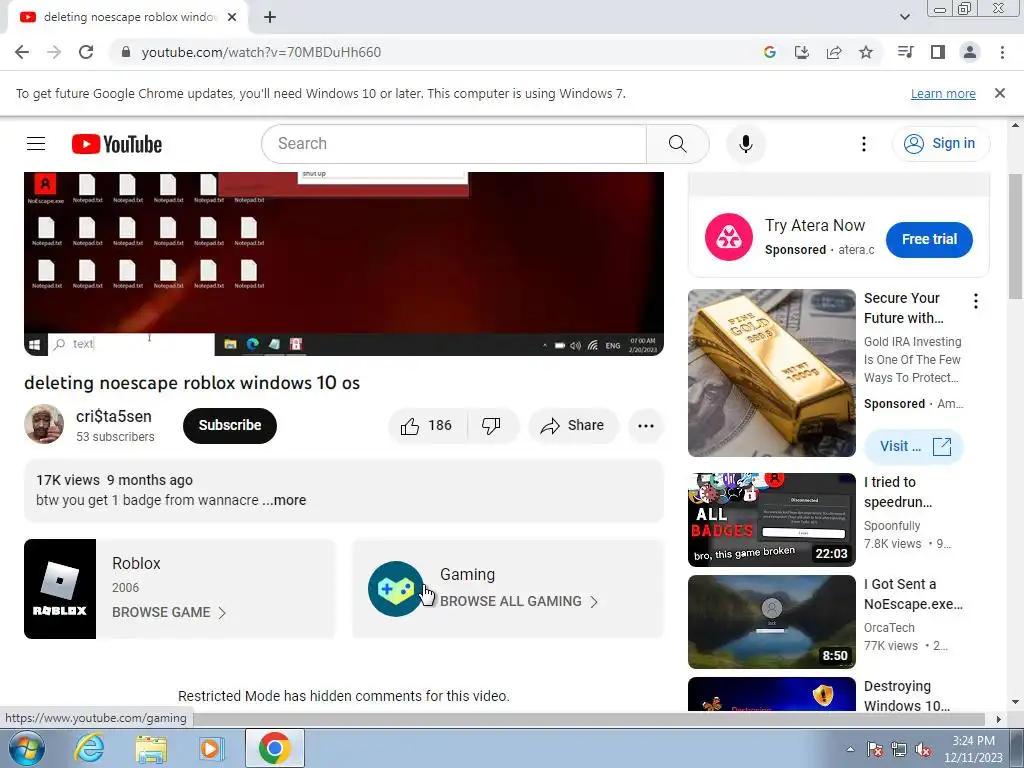Click the install/download page icon in address bar
The image size is (1024, 768).
[801, 52]
